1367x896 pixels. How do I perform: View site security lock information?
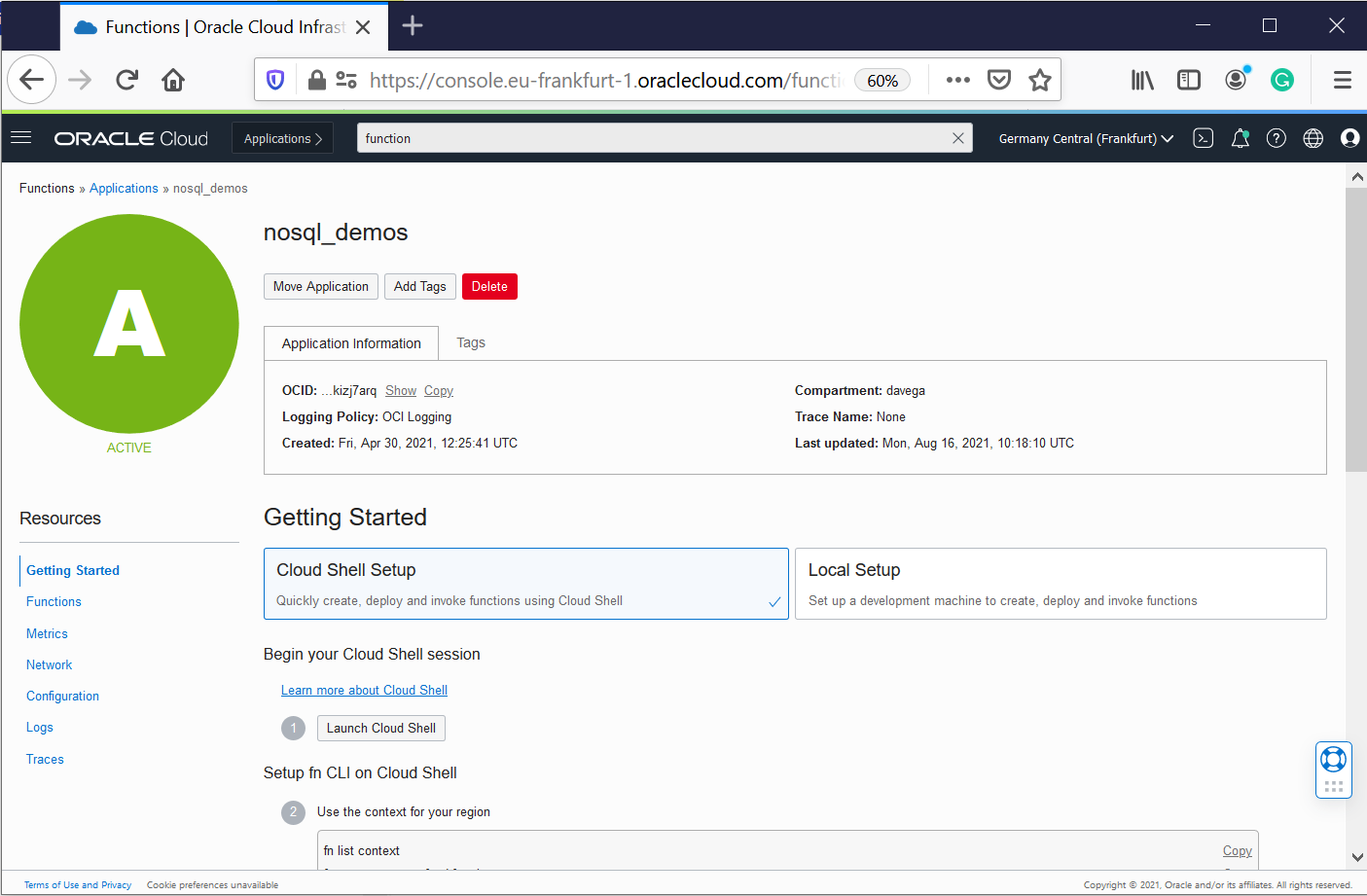click(x=316, y=80)
